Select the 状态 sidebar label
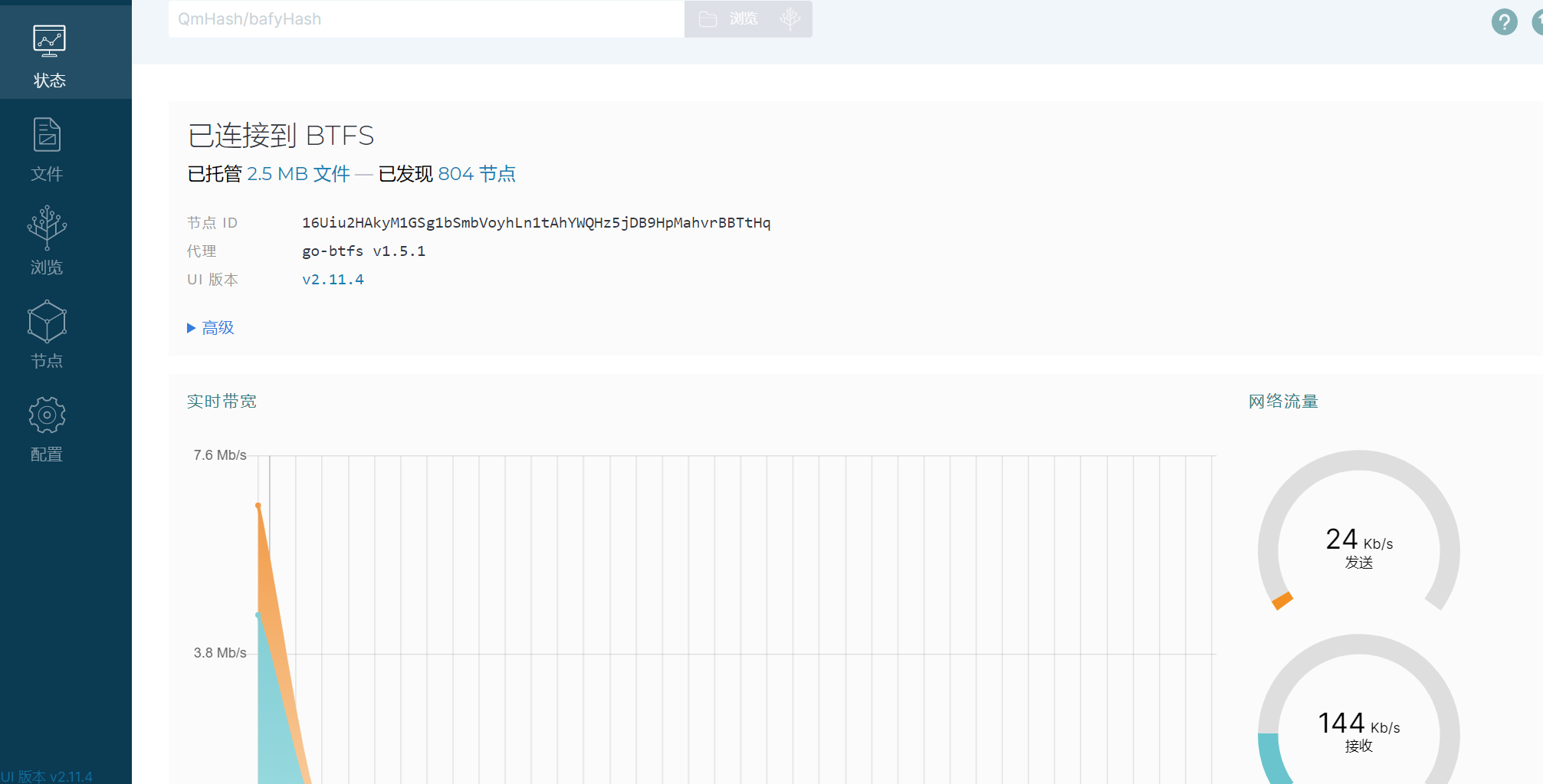Image resolution: width=1543 pixels, height=784 pixels. click(50, 80)
